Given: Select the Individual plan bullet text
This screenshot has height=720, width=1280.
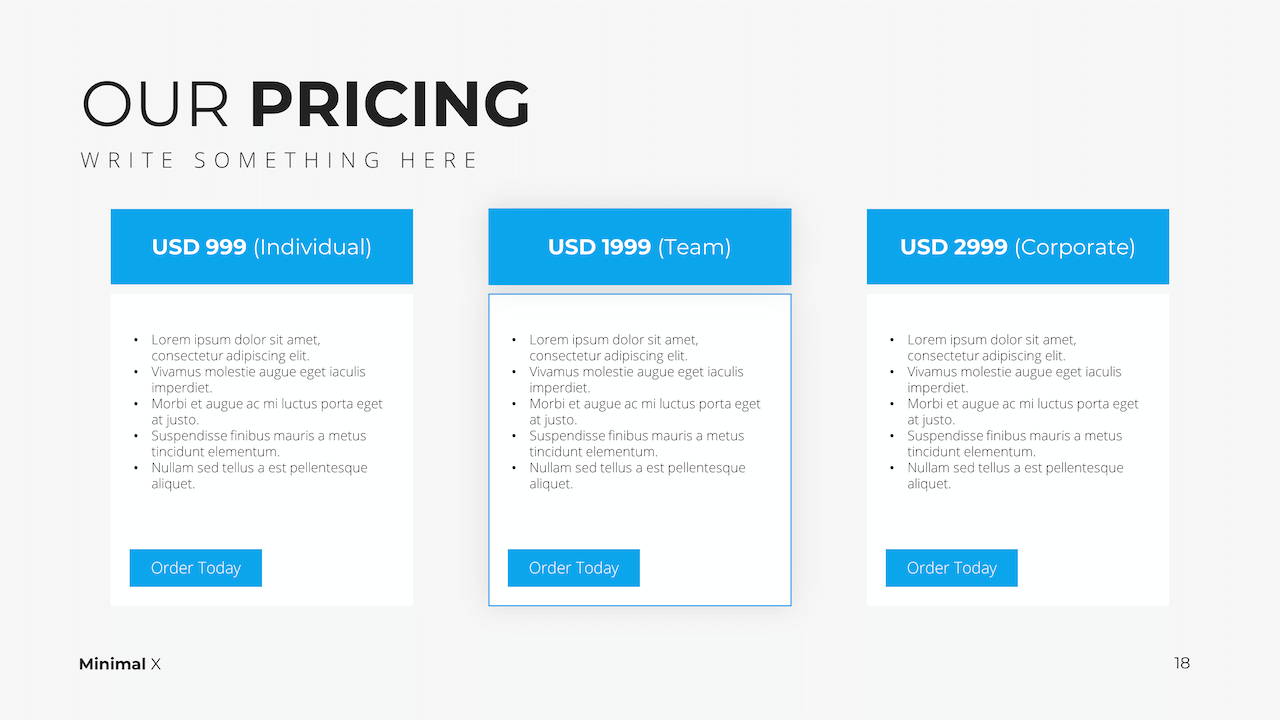Looking at the screenshot, I should point(259,412).
